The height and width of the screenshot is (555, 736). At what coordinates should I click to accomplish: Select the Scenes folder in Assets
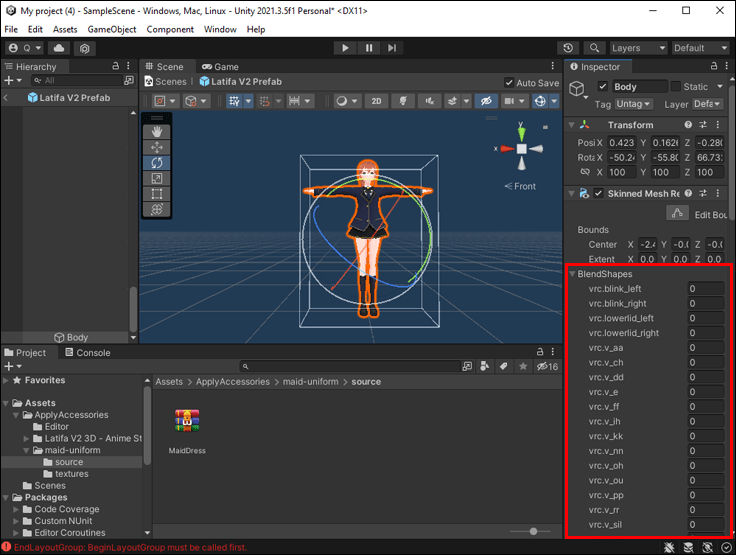pyautogui.click(x=50, y=486)
